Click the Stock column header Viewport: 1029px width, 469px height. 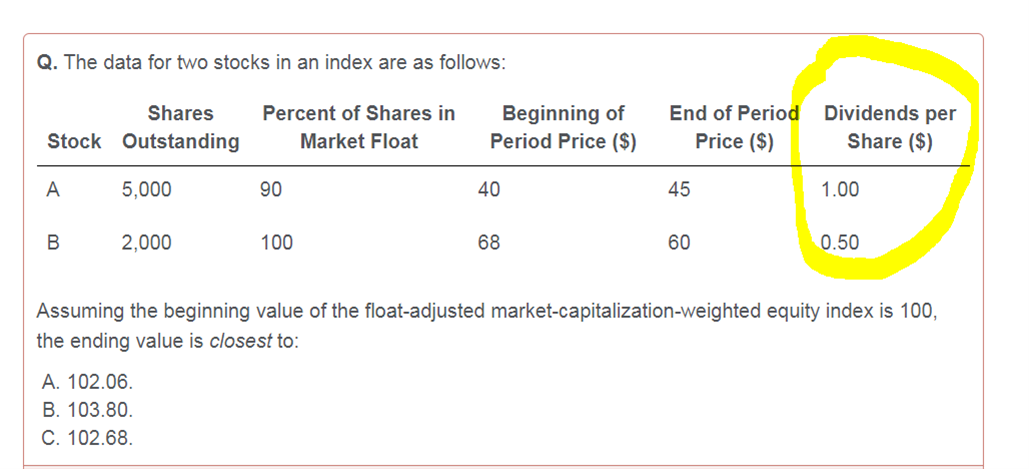(x=74, y=141)
